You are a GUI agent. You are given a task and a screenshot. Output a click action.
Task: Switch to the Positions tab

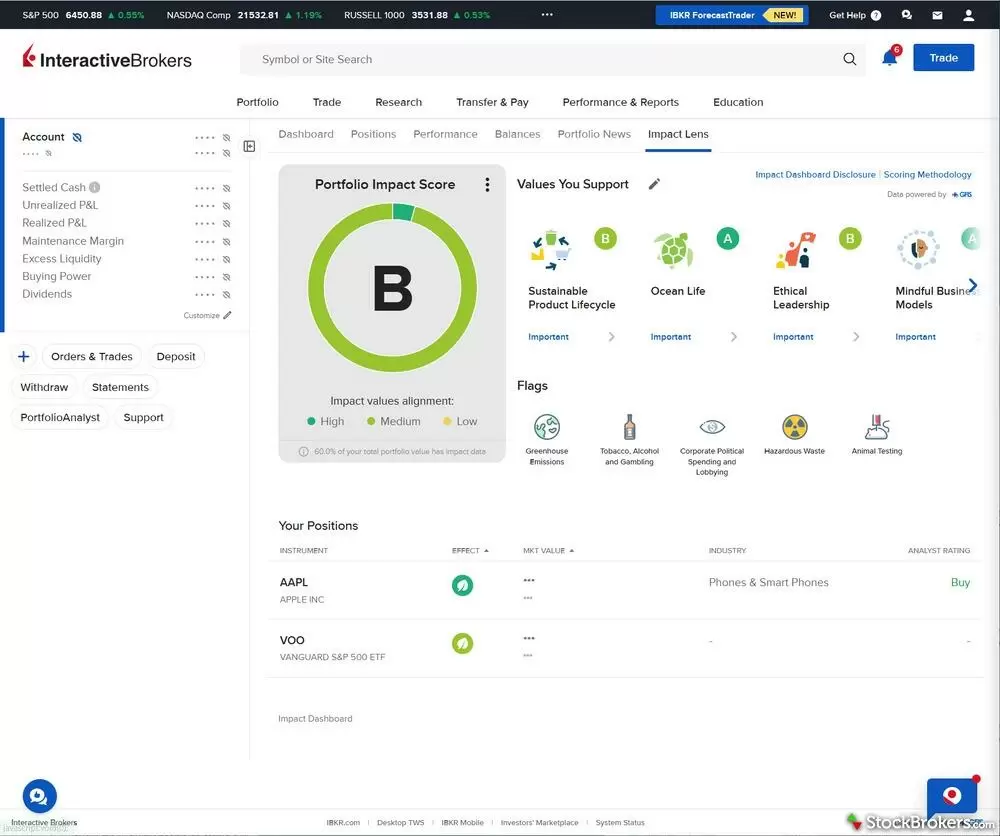373,134
